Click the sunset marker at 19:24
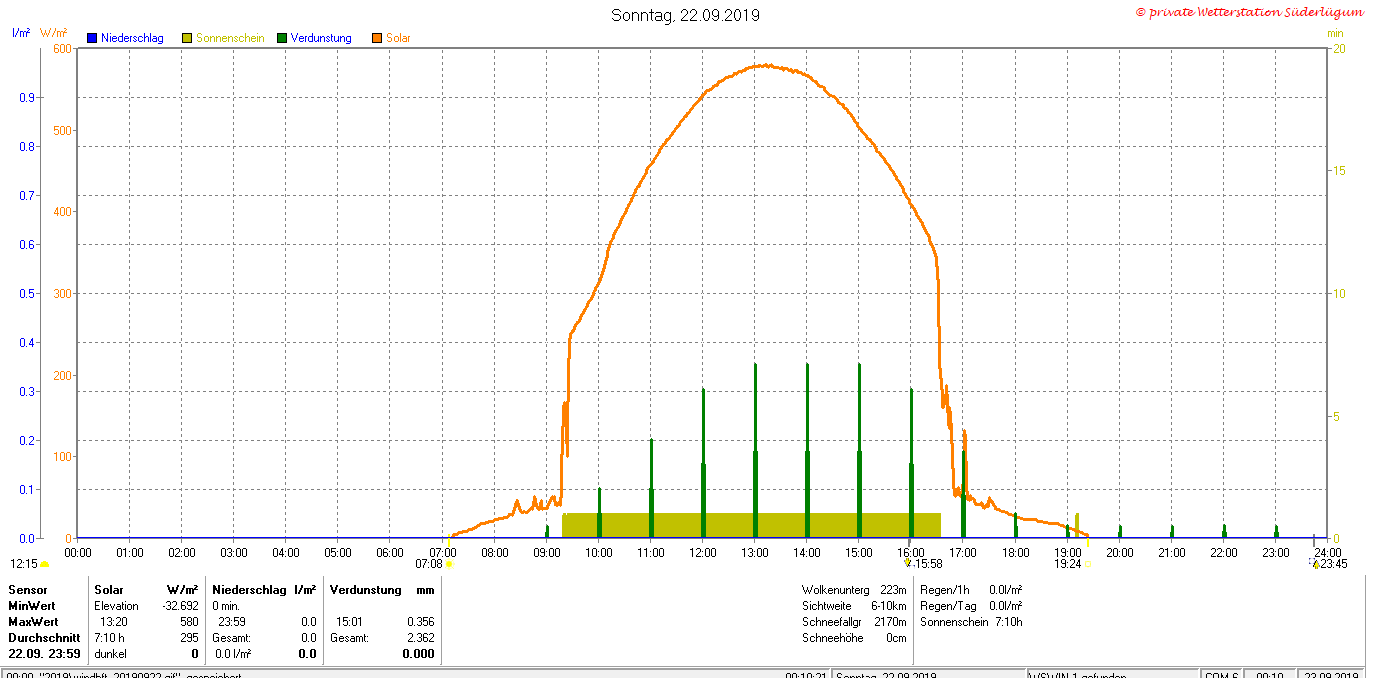1396x678 pixels. click(1088, 564)
